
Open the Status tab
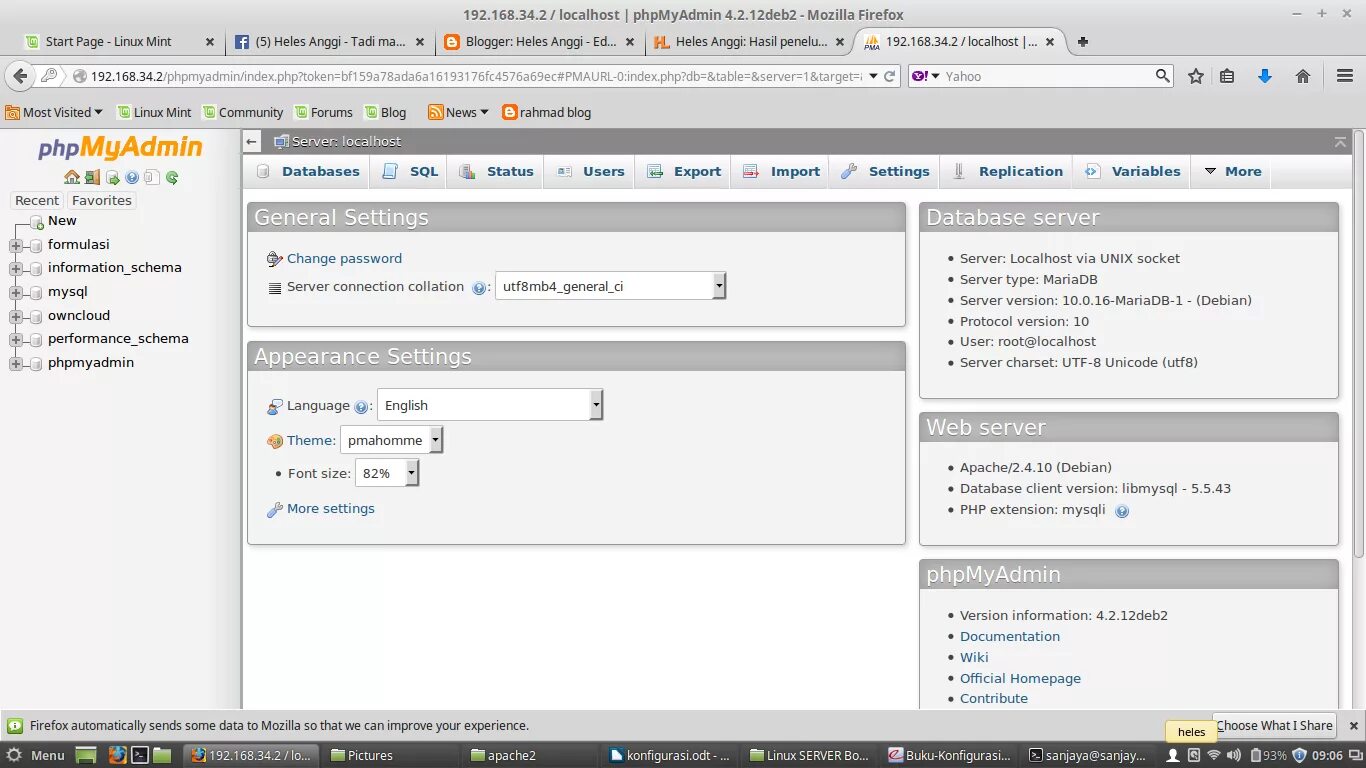[496, 171]
